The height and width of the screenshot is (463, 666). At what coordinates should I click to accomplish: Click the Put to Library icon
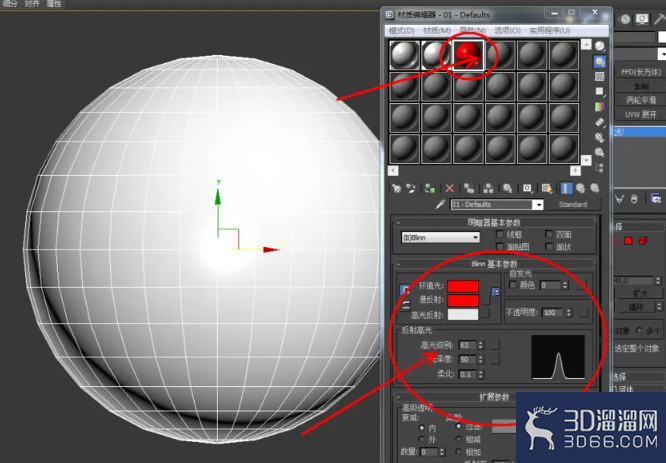click(507, 188)
